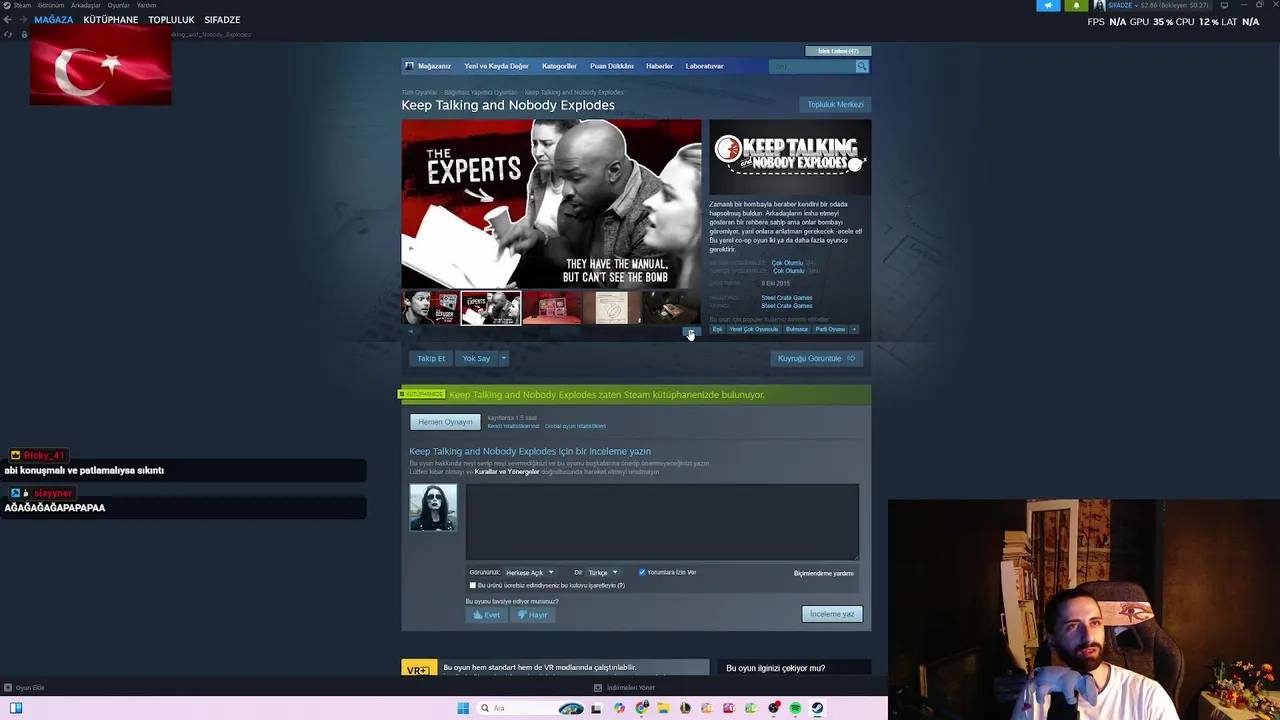Viewport: 1280px width, 720px height.
Task: Click the Windows Start button
Action: (463, 708)
